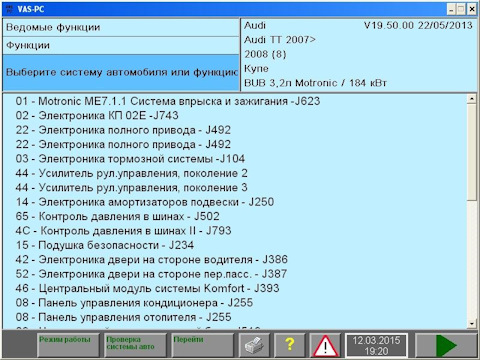Click the date and time display 12.03.2015
480x360 pixels.
point(376,346)
